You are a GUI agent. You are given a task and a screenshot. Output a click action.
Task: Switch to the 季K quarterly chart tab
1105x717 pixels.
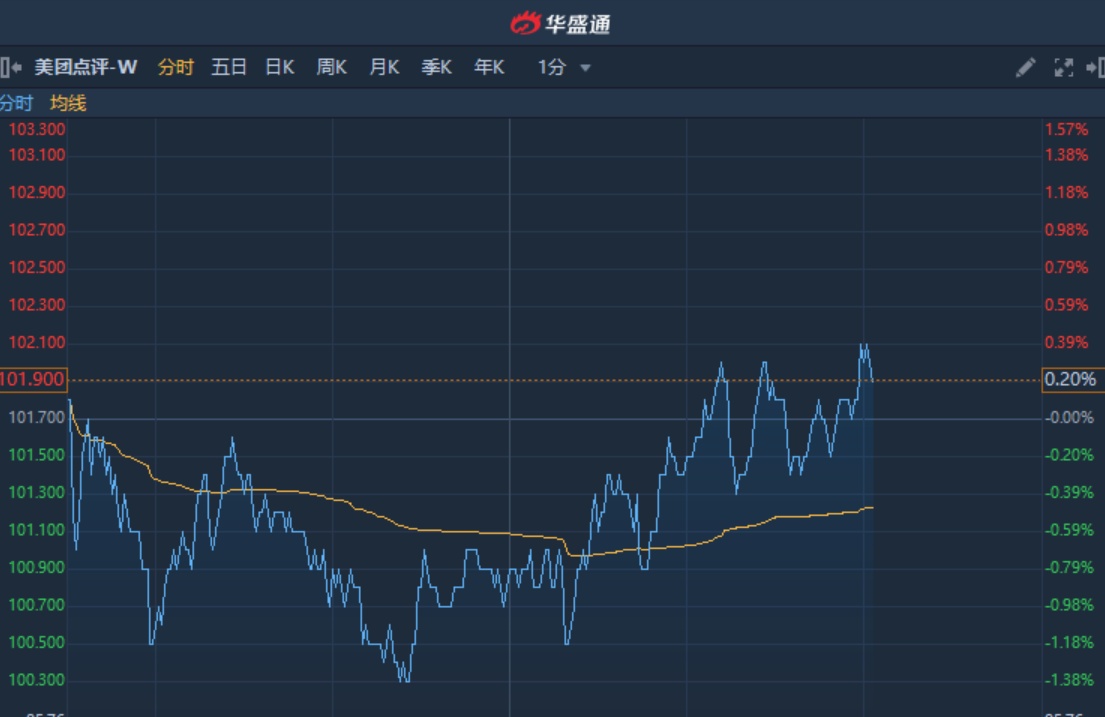pyautogui.click(x=436, y=68)
